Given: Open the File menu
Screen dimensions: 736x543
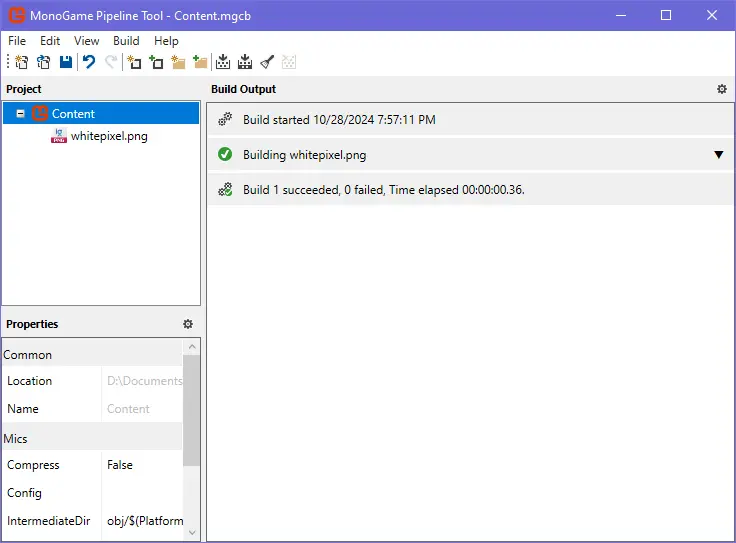Looking at the screenshot, I should [17, 41].
